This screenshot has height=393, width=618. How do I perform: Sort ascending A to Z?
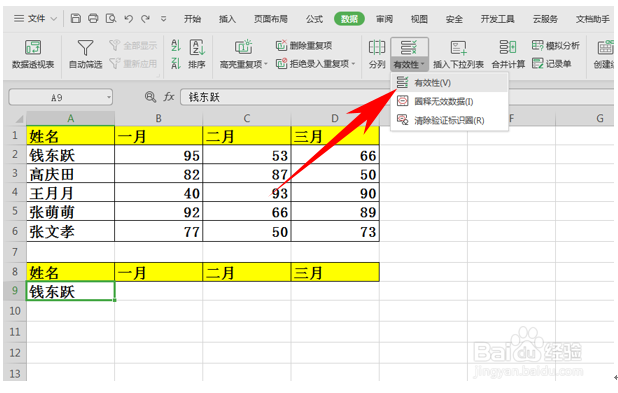point(176,45)
